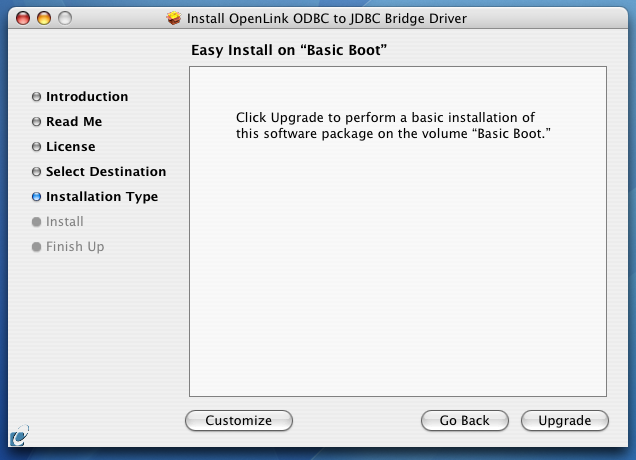Select the Read Me step label
636x460 pixels.
[x=74, y=122]
